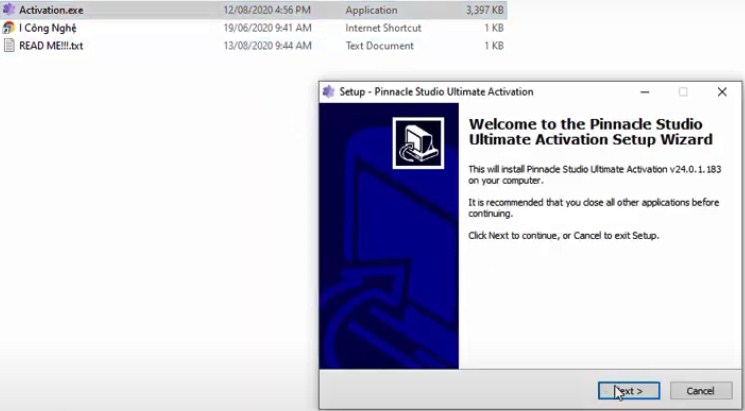Select the Activation.exe file name
Image resolution: width=745 pixels, height=411 pixels.
point(51,10)
